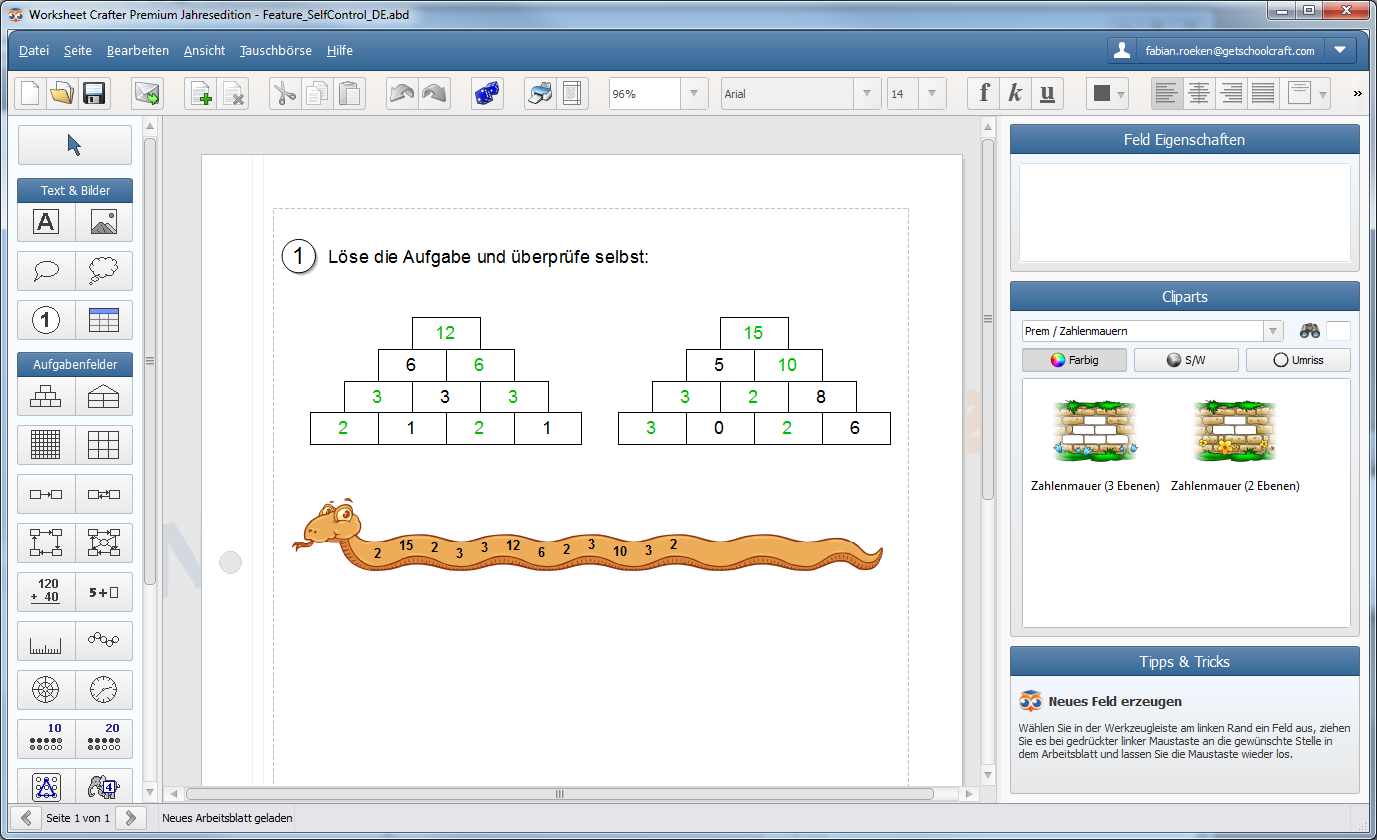Select the clock exercise tool
The width and height of the screenshot is (1377, 840).
point(103,689)
